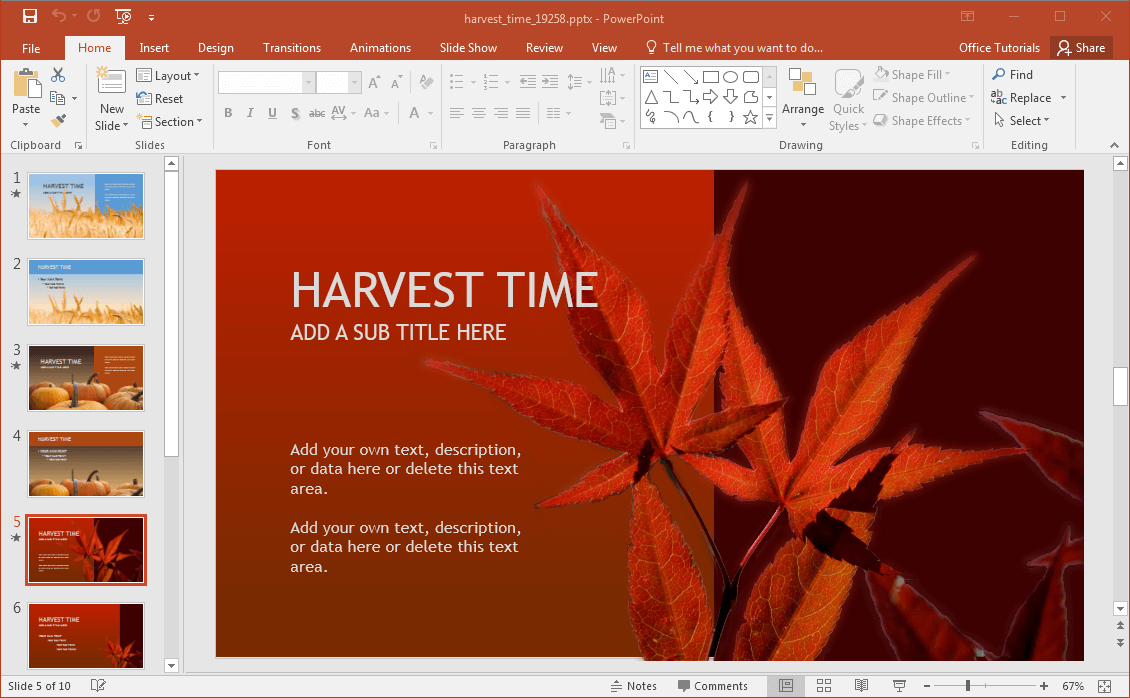Select slide 3 pumpkin thumbnail
This screenshot has width=1130, height=698.
[86, 378]
